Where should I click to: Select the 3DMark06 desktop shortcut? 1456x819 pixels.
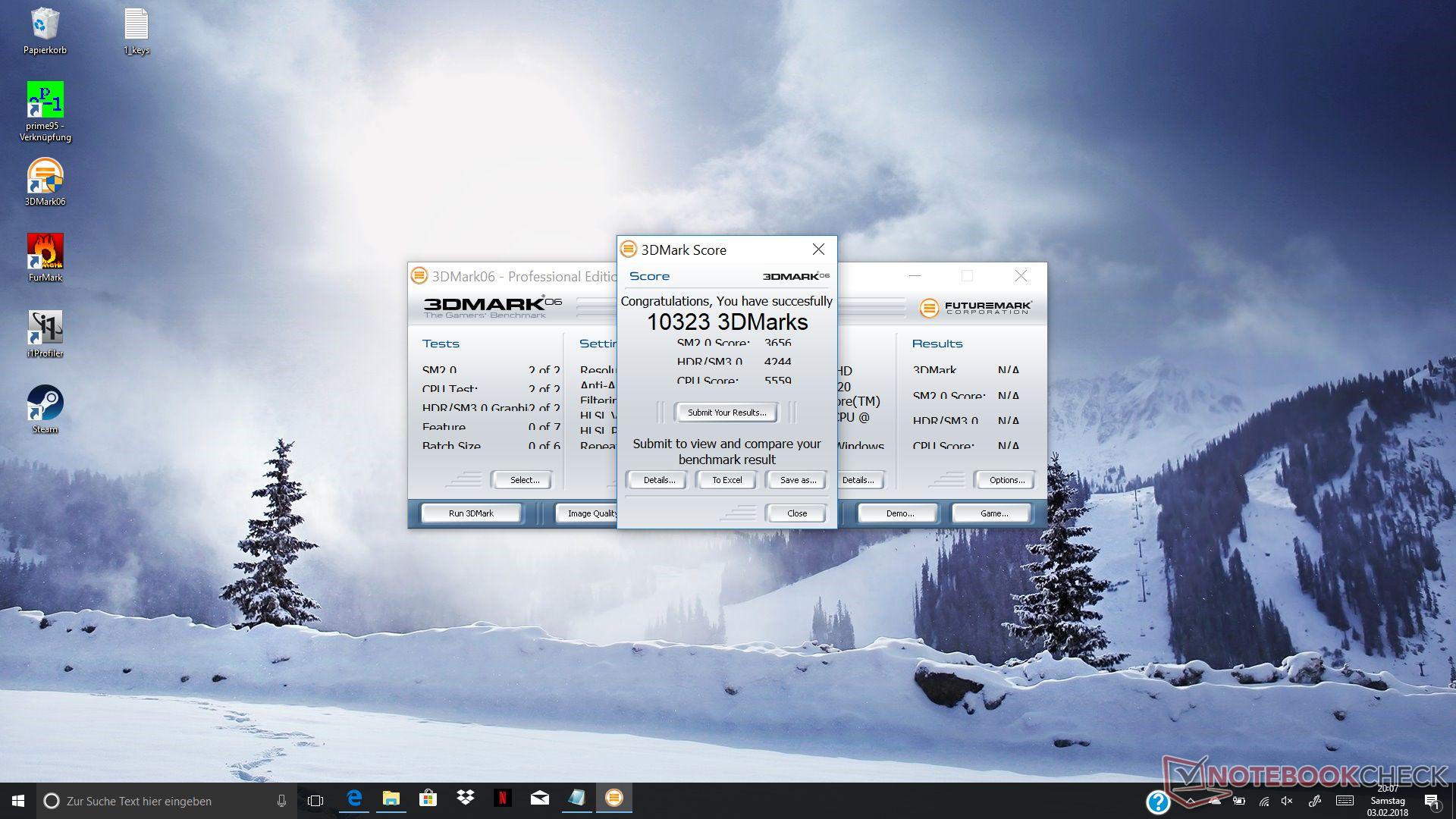point(45,182)
